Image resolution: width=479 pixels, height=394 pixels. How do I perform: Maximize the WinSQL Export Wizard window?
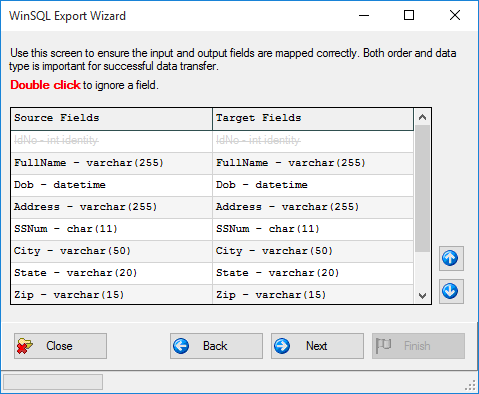[x=409, y=15]
